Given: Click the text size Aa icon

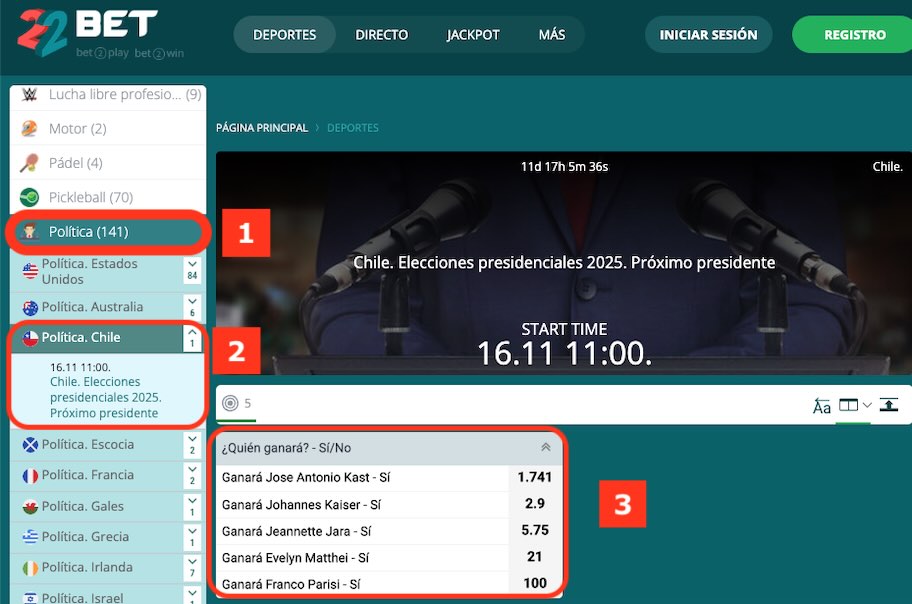Looking at the screenshot, I should (822, 406).
